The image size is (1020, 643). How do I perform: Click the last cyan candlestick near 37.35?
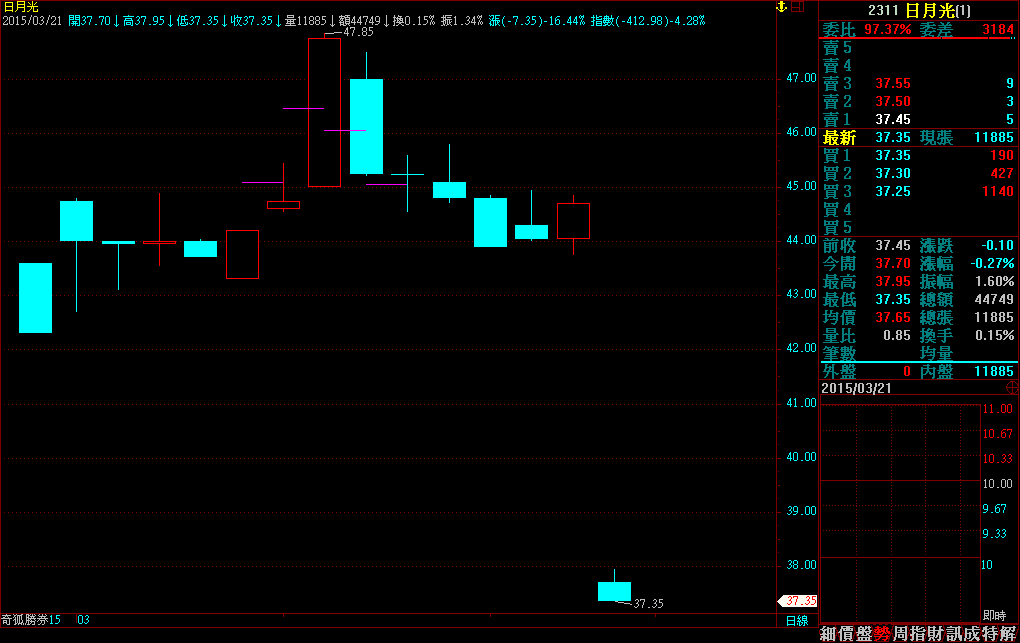(614, 591)
